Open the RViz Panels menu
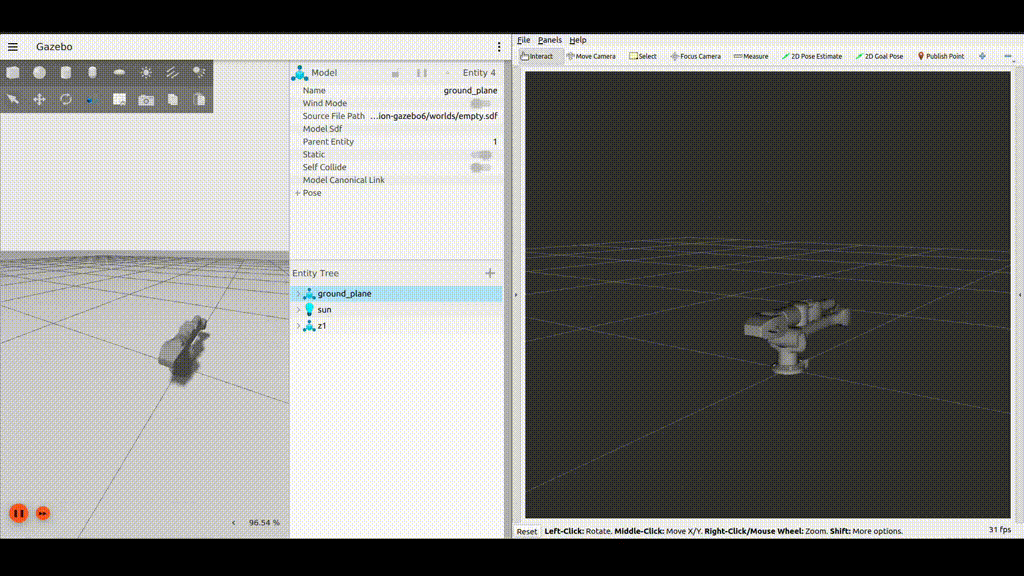The height and width of the screenshot is (576, 1024). [x=550, y=40]
